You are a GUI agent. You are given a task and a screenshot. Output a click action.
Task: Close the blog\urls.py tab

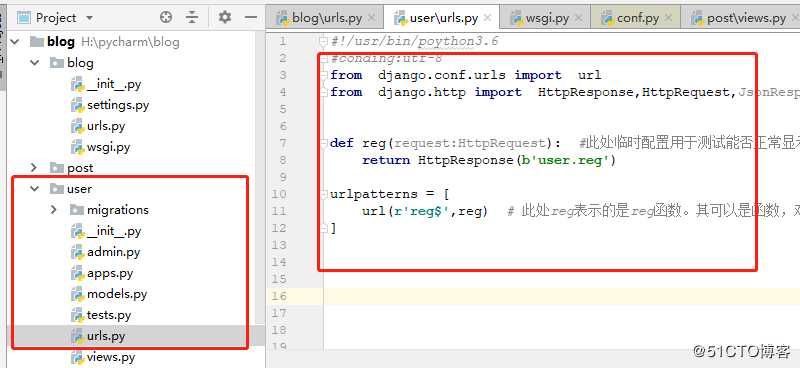(371, 18)
